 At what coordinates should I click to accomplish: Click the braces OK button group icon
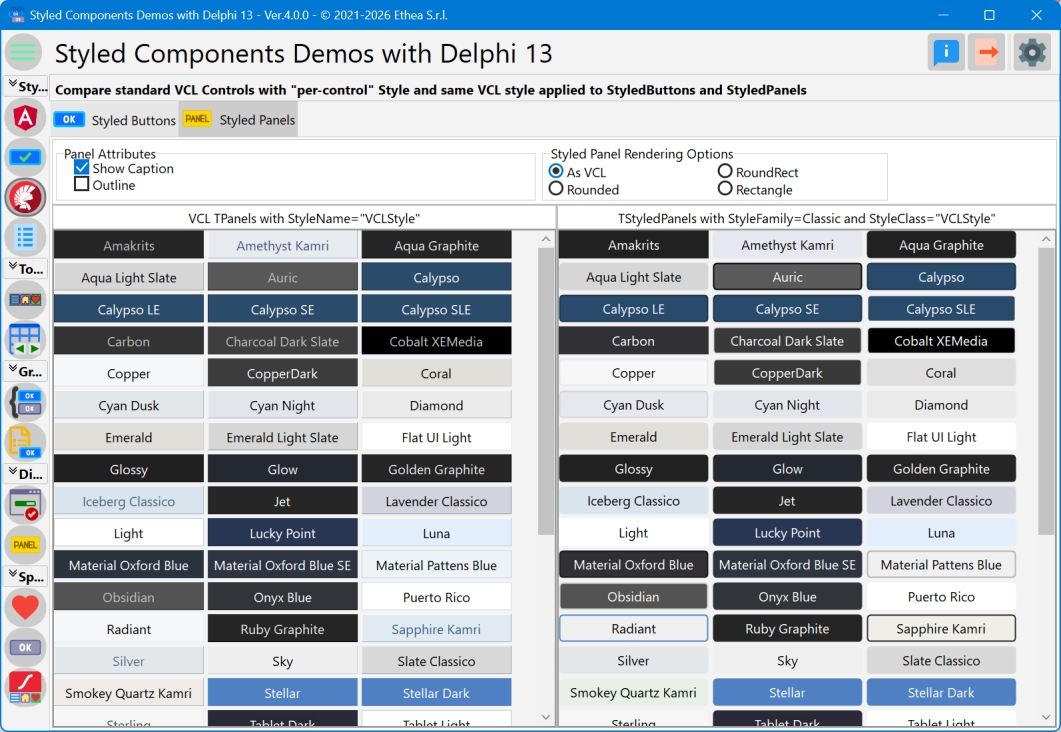tap(25, 402)
